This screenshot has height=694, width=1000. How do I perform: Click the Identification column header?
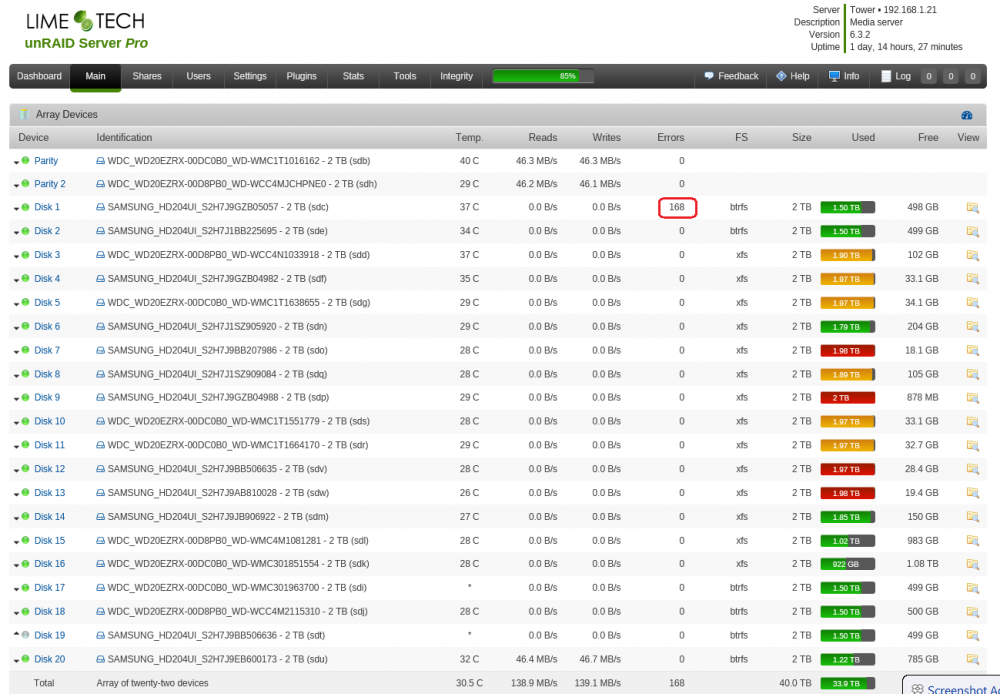pyautogui.click(x=124, y=137)
